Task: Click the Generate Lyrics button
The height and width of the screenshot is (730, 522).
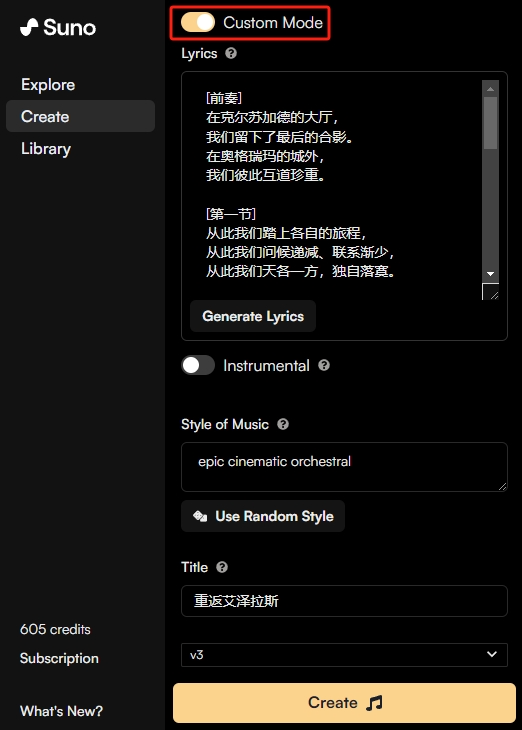Action: tap(253, 316)
